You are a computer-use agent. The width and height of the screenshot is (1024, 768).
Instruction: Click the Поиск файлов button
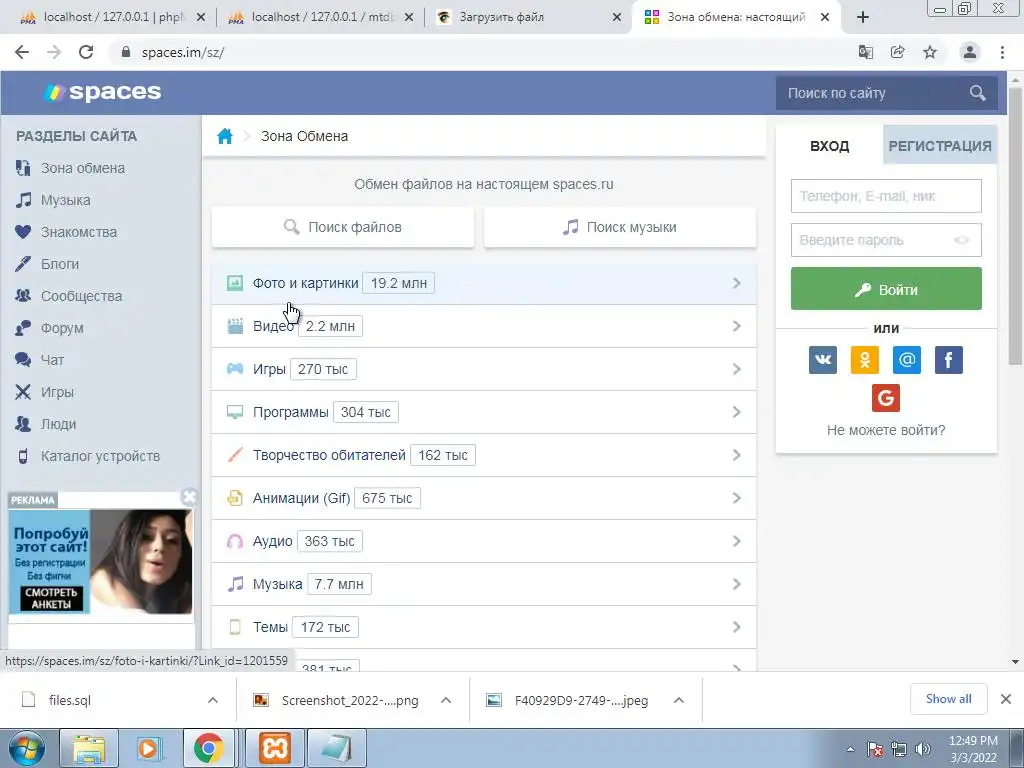(343, 227)
